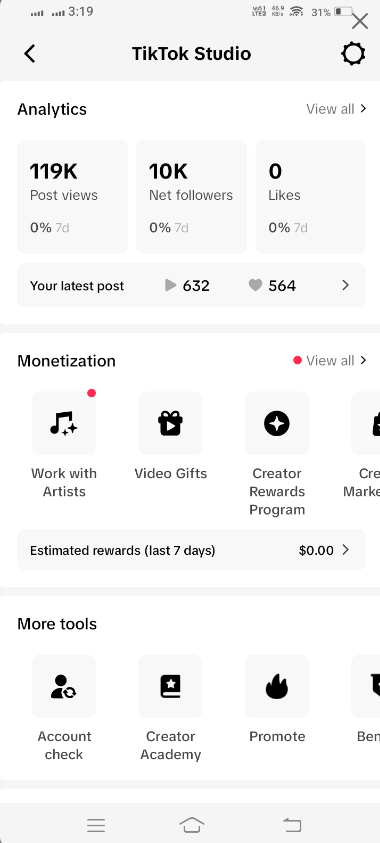Expand the Estimated rewards row chevron
Screen dimensions: 380x843
point(346,550)
